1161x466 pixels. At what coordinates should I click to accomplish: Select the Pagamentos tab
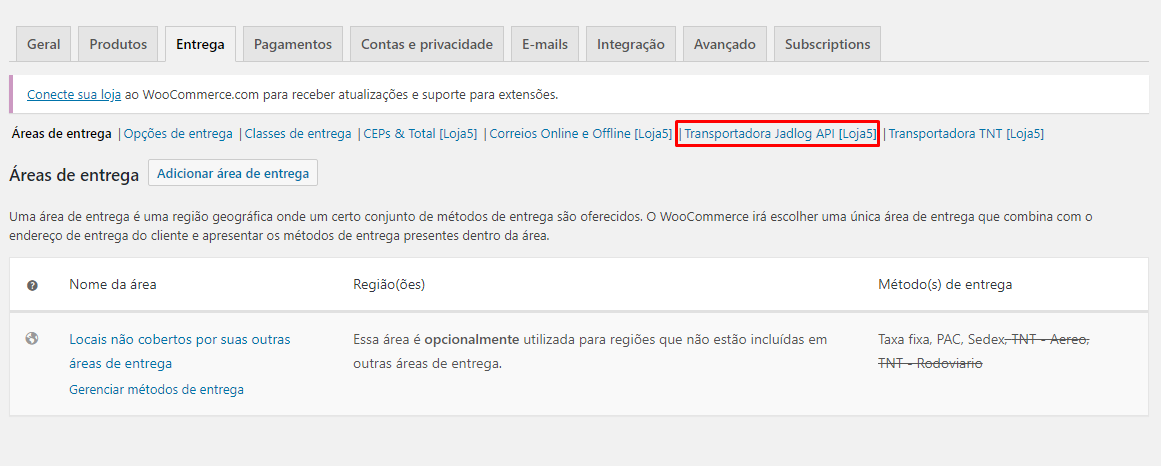[292, 44]
